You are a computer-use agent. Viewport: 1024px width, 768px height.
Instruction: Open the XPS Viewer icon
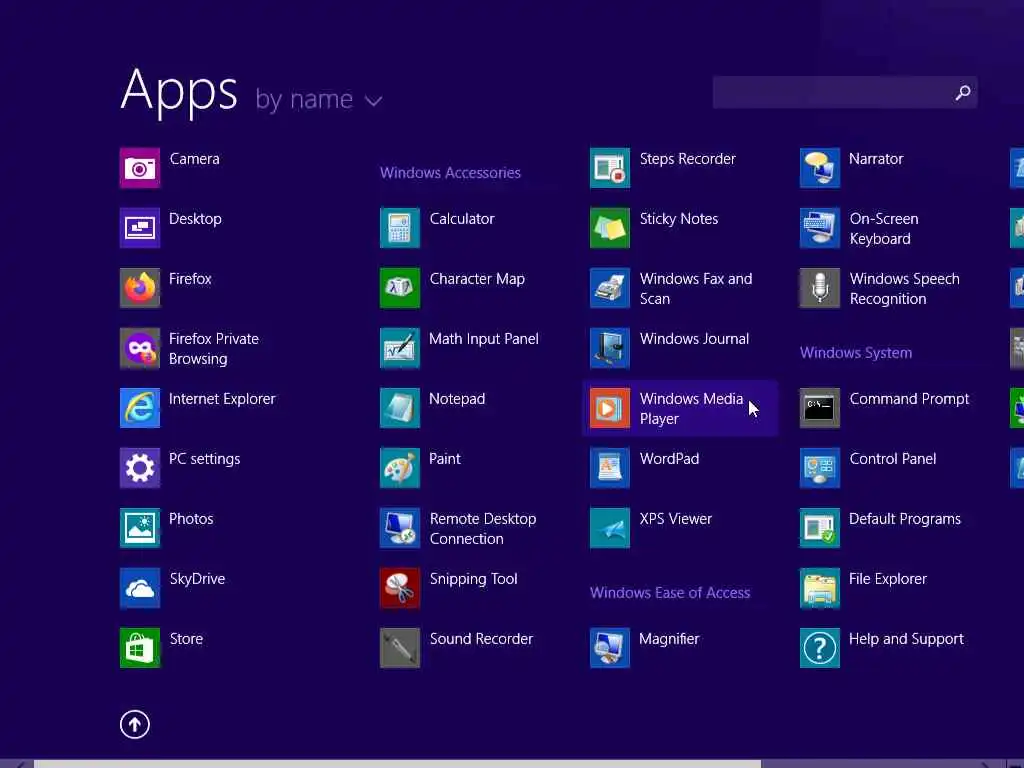[x=610, y=528]
